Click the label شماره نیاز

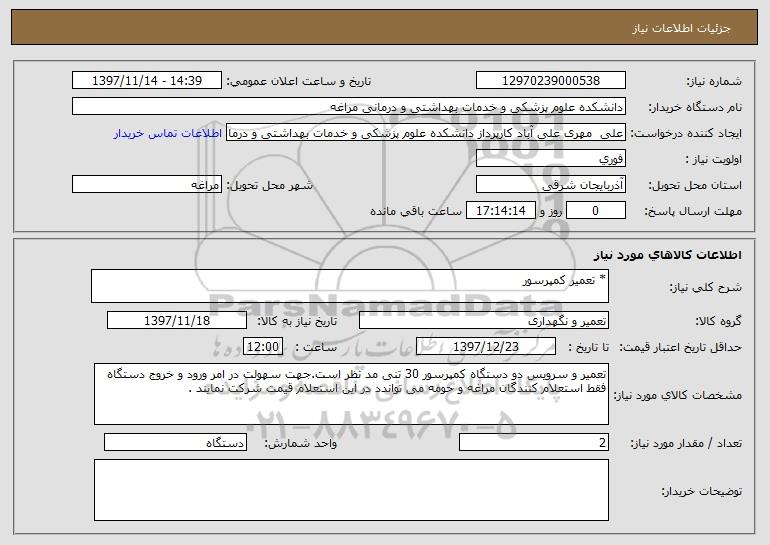pyautogui.click(x=714, y=82)
